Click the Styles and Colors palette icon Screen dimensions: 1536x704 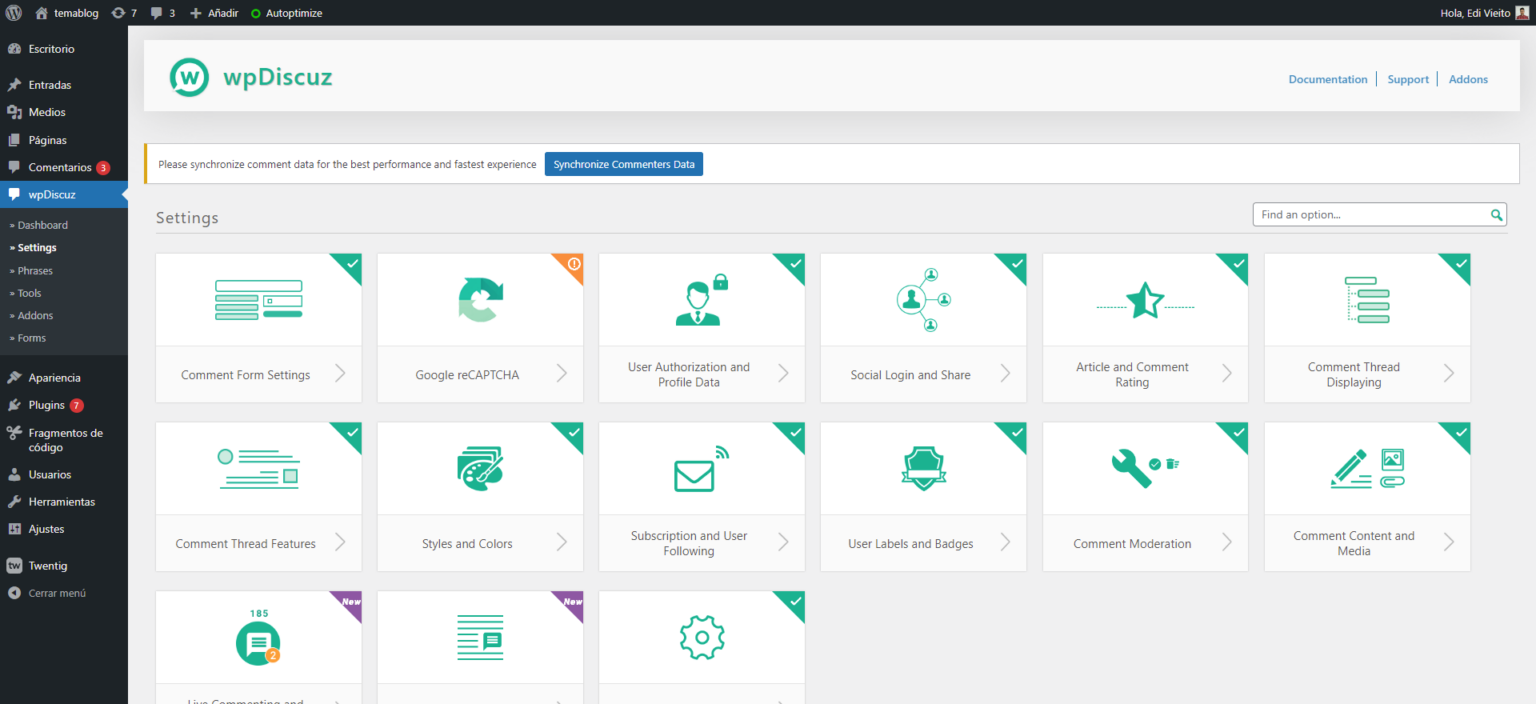click(x=480, y=469)
